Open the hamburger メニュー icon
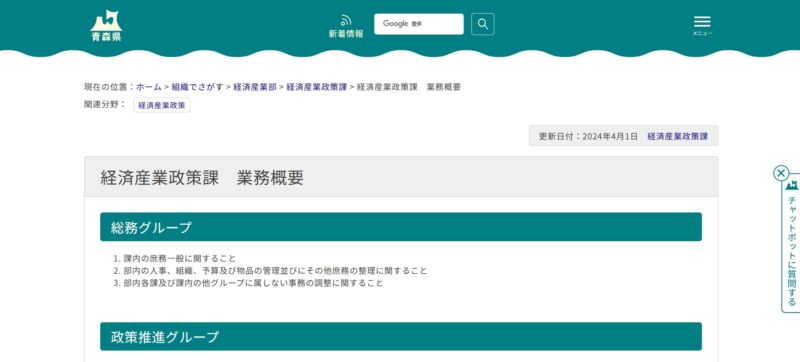 coord(702,25)
